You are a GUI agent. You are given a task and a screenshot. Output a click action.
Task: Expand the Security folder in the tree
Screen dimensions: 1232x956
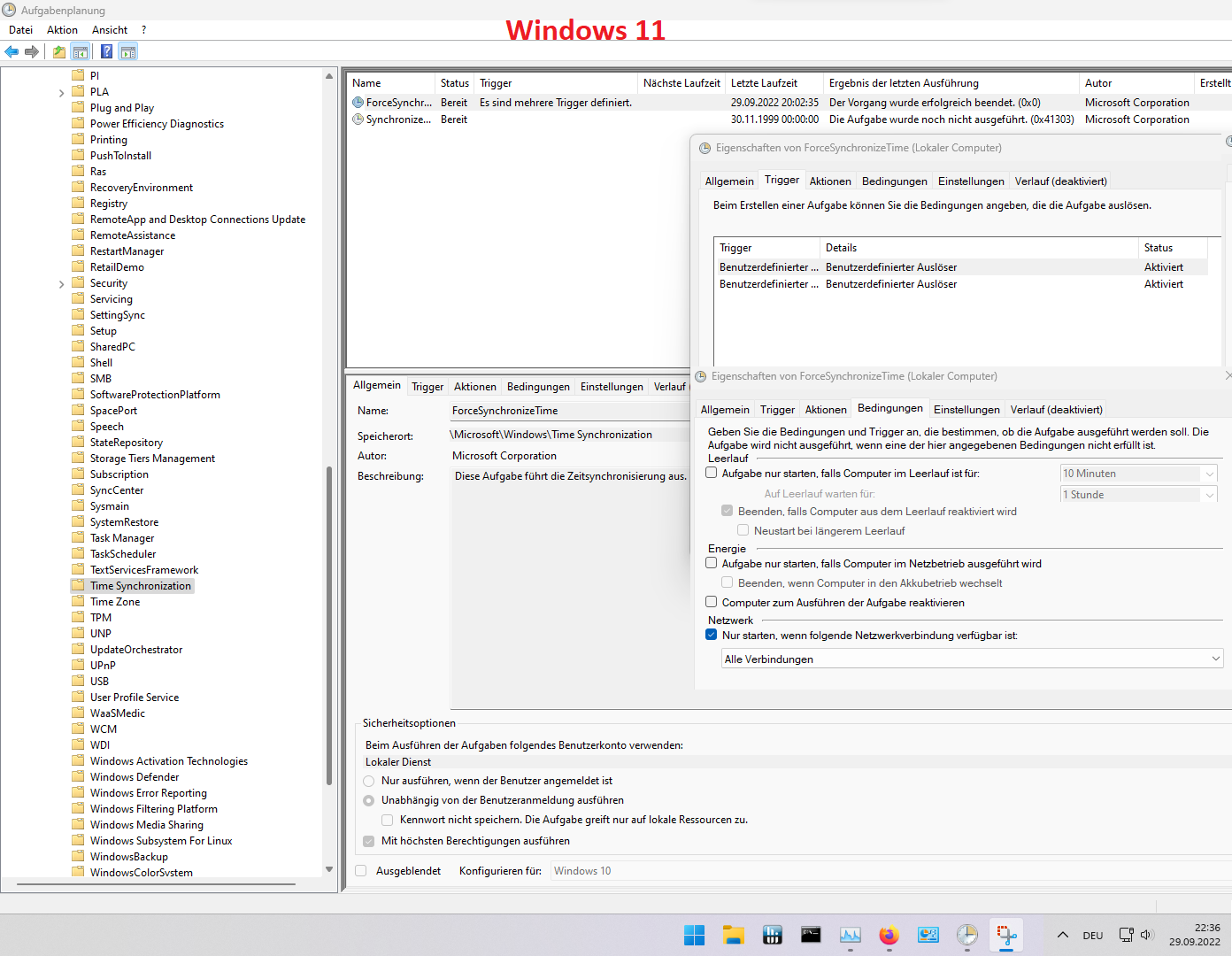pyautogui.click(x=61, y=284)
